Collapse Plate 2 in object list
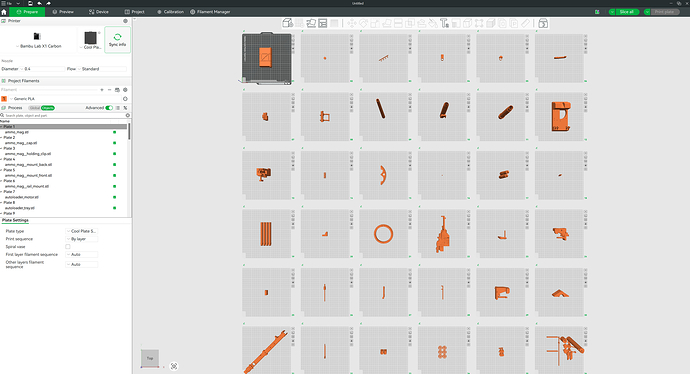The width and height of the screenshot is (690, 374). coord(1,138)
